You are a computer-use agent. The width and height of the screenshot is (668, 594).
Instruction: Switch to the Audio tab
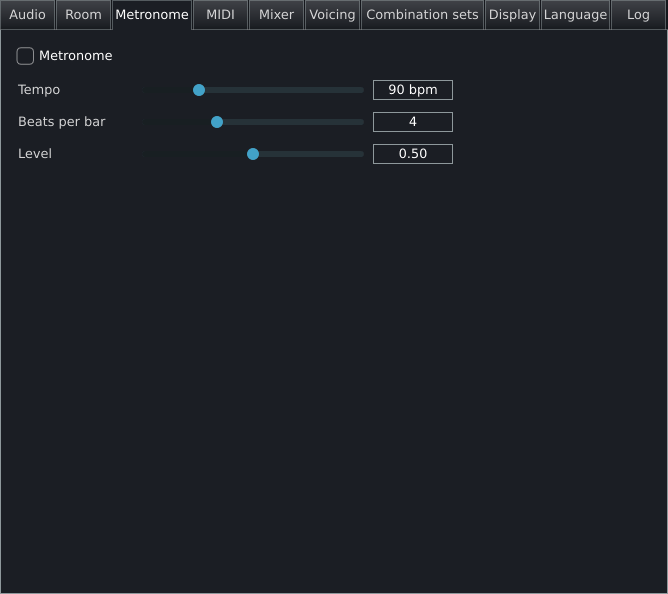coord(28,15)
